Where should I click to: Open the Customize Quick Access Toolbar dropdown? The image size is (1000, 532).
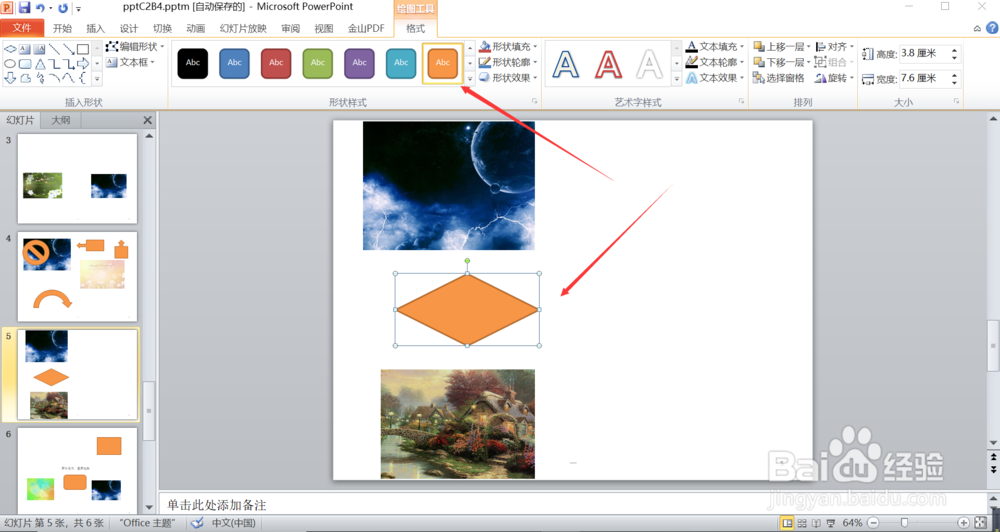[x=78, y=9]
